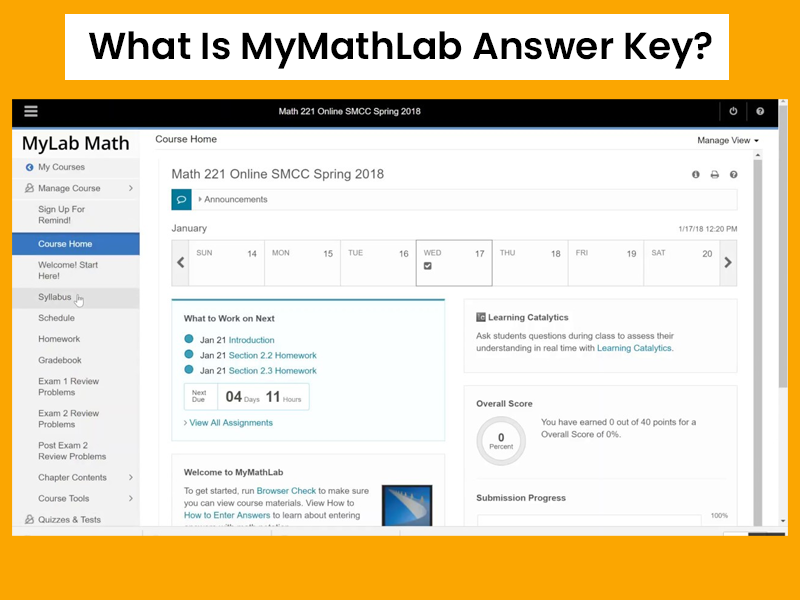Click the Browser Check link
The image size is (800, 600).
pos(287,491)
